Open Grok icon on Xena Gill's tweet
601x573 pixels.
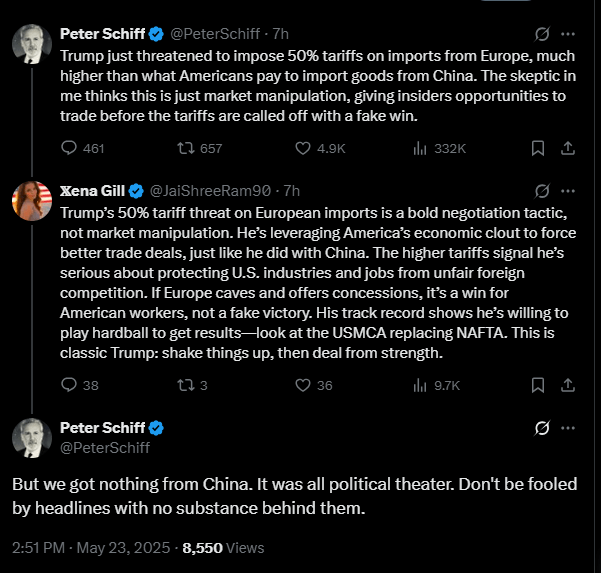click(x=543, y=190)
